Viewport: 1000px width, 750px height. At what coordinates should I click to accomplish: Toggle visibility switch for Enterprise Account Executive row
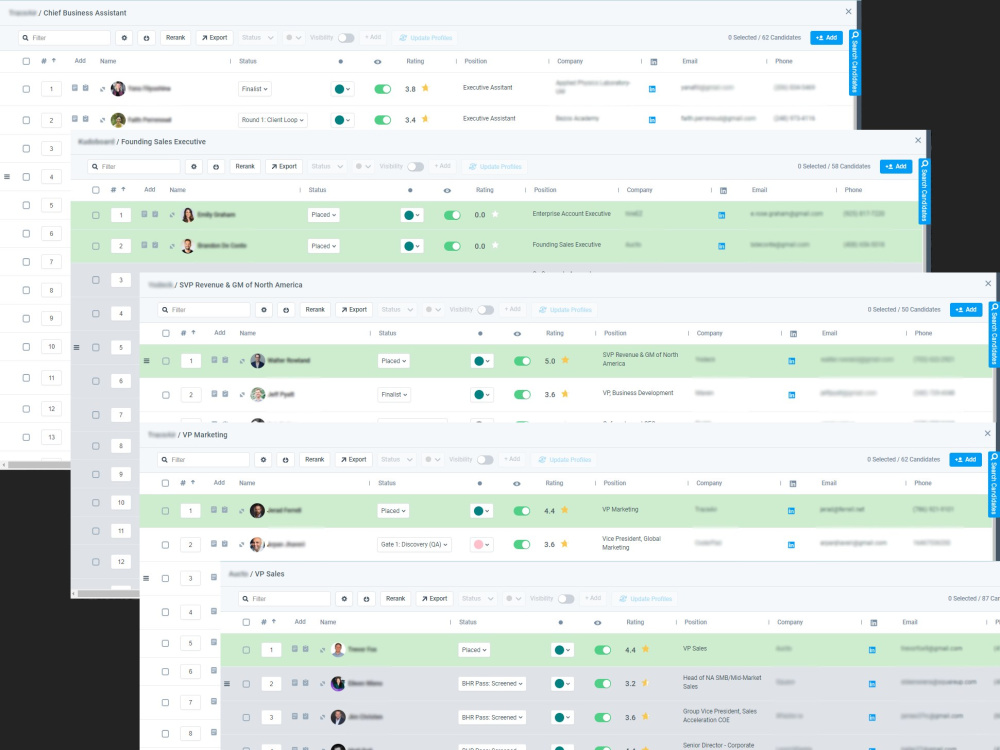[x=452, y=215]
